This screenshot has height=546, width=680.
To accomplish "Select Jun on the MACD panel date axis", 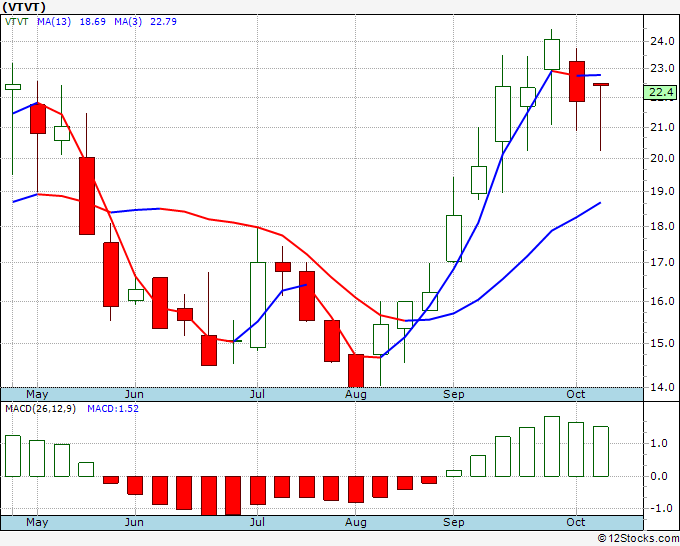I will click(134, 522).
